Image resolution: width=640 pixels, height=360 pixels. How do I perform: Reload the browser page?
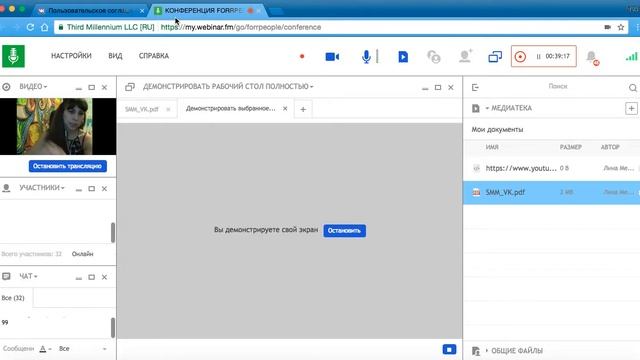30,27
